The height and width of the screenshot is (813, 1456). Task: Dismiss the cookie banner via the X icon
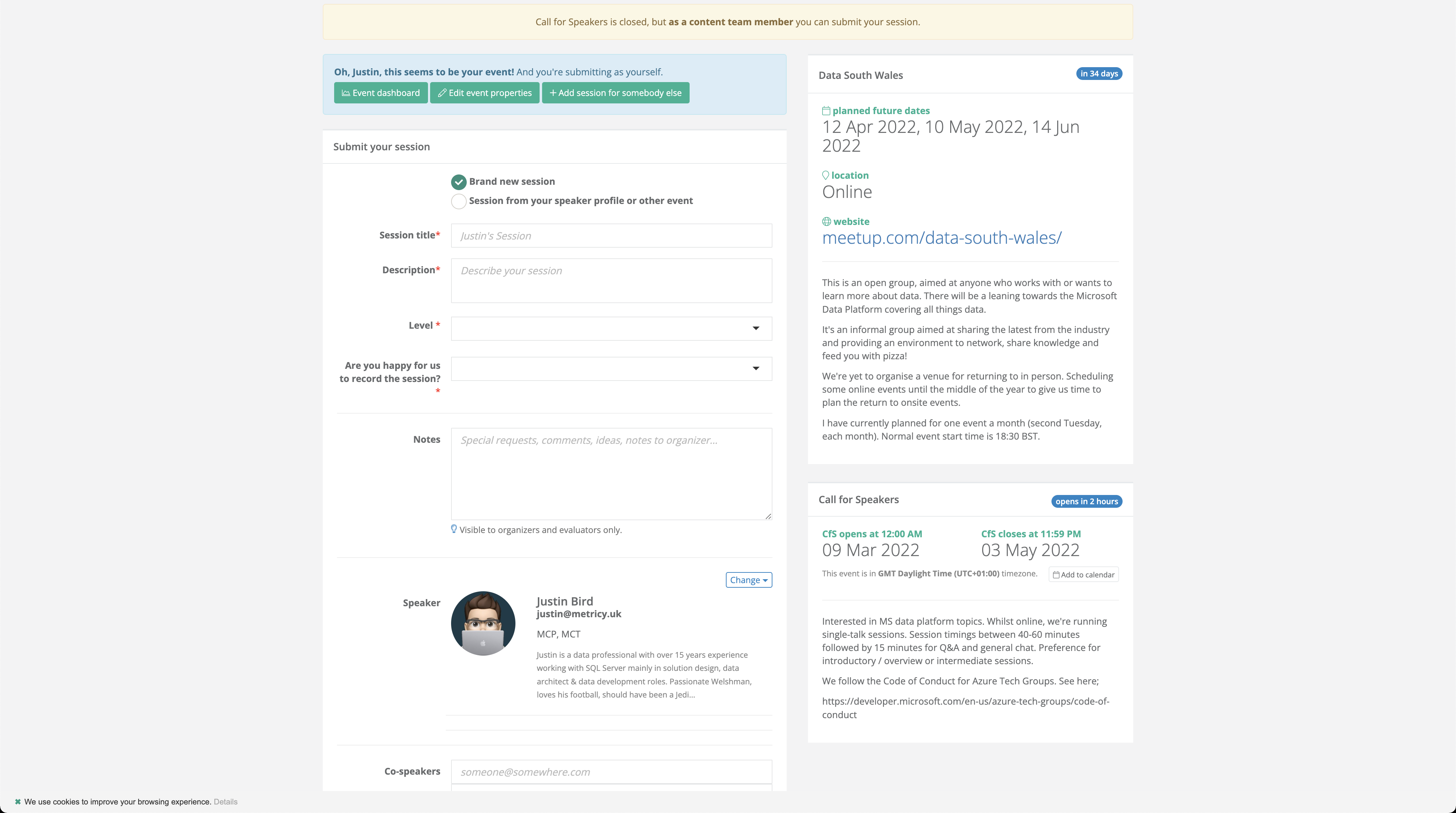coord(18,802)
